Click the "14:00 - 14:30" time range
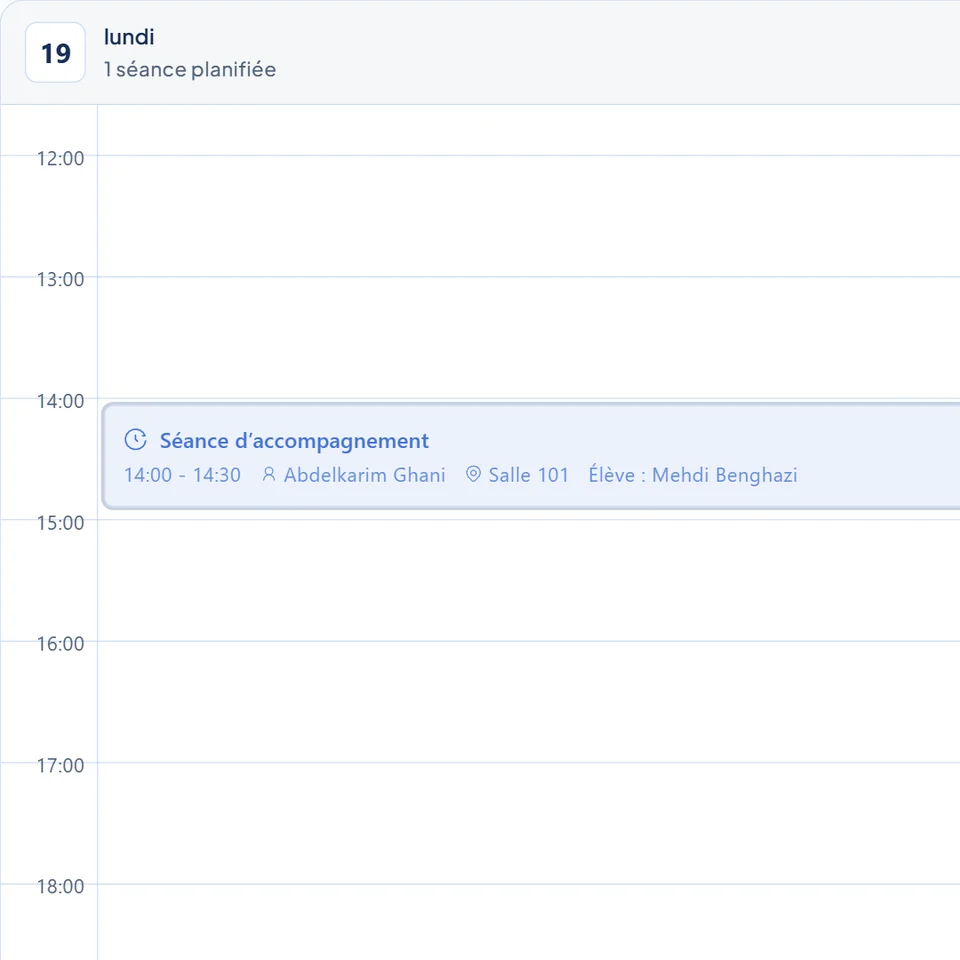Viewport: 960px width, 960px height. click(x=182, y=475)
